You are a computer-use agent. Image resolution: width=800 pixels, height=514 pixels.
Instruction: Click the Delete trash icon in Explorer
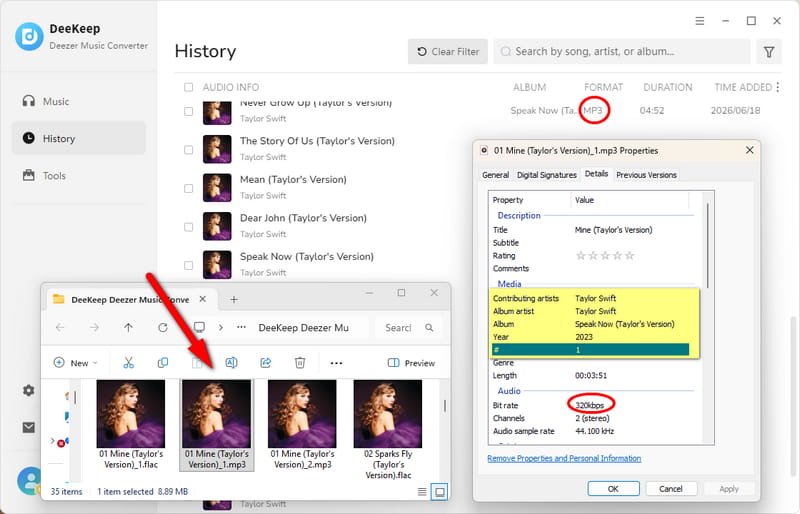point(300,363)
